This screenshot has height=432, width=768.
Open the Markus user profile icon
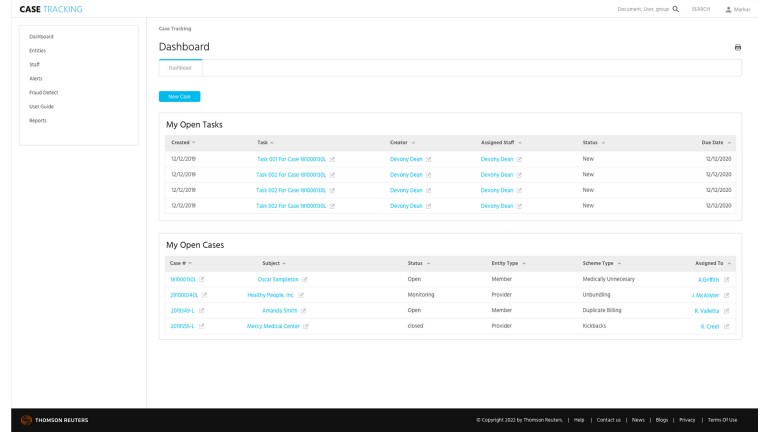729,9
